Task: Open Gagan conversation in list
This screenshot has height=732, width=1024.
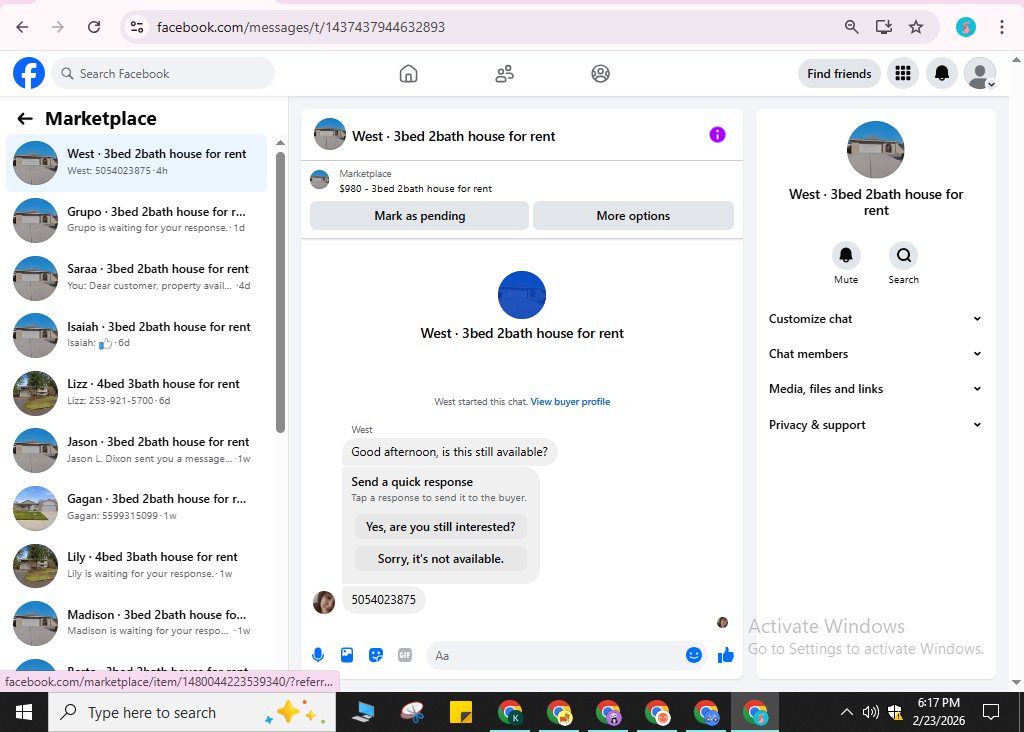Action: pos(136,507)
